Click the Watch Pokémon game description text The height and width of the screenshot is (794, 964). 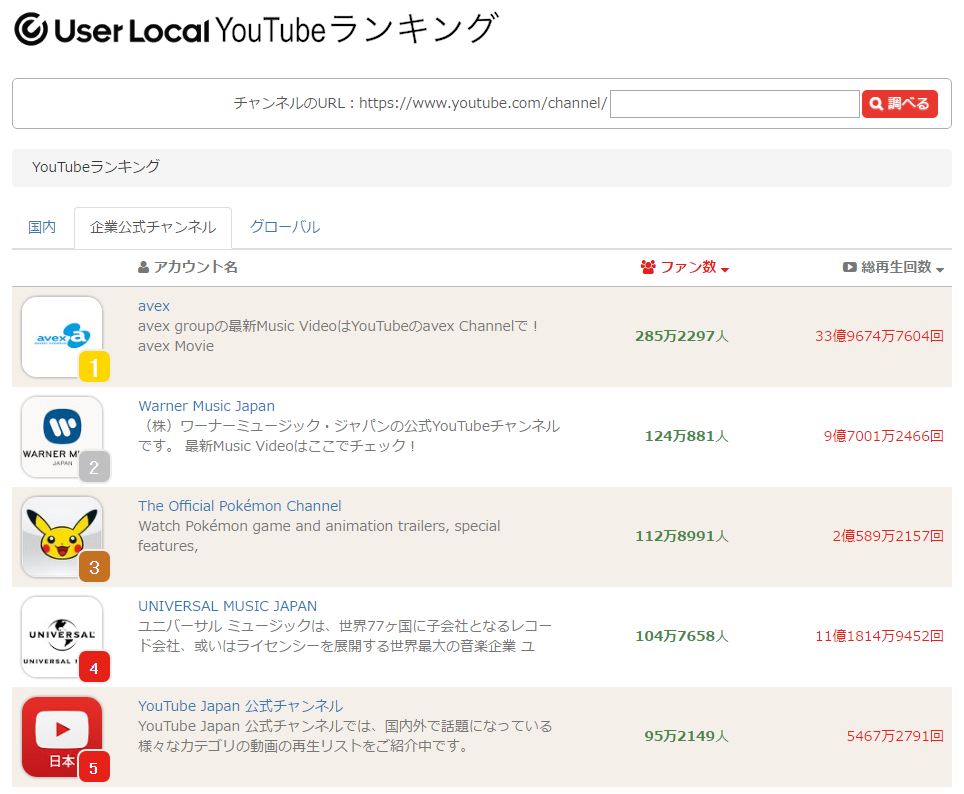click(x=319, y=536)
